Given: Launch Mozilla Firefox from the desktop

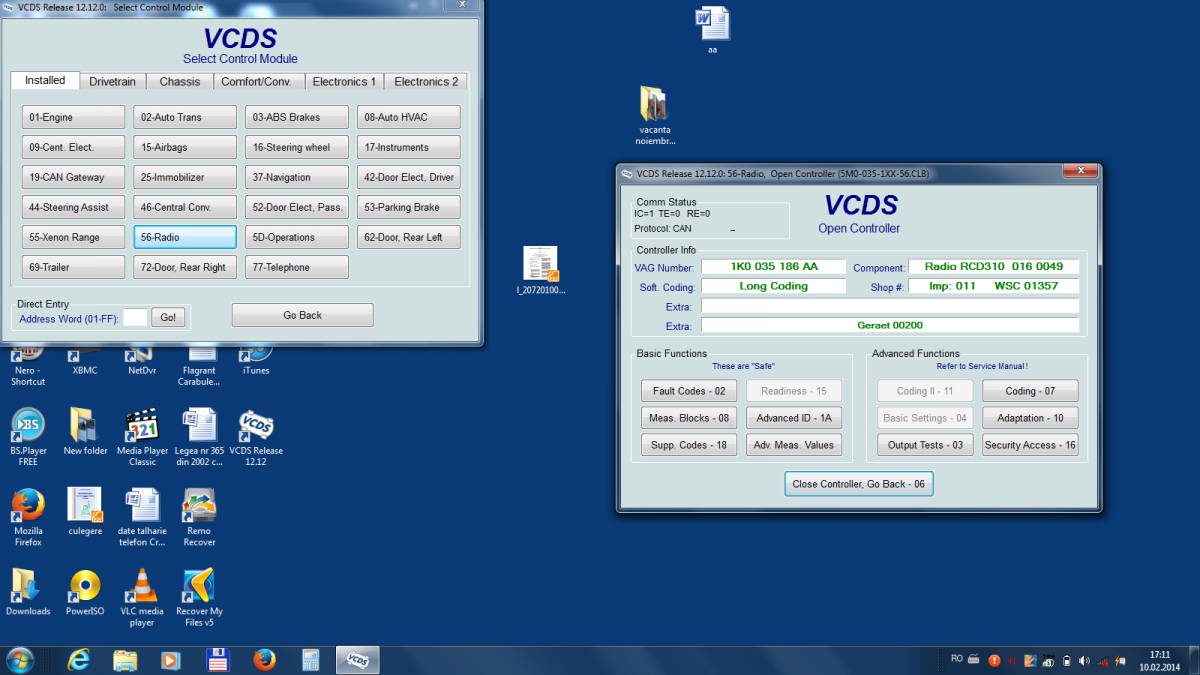Looking at the screenshot, I should pyautogui.click(x=28, y=506).
